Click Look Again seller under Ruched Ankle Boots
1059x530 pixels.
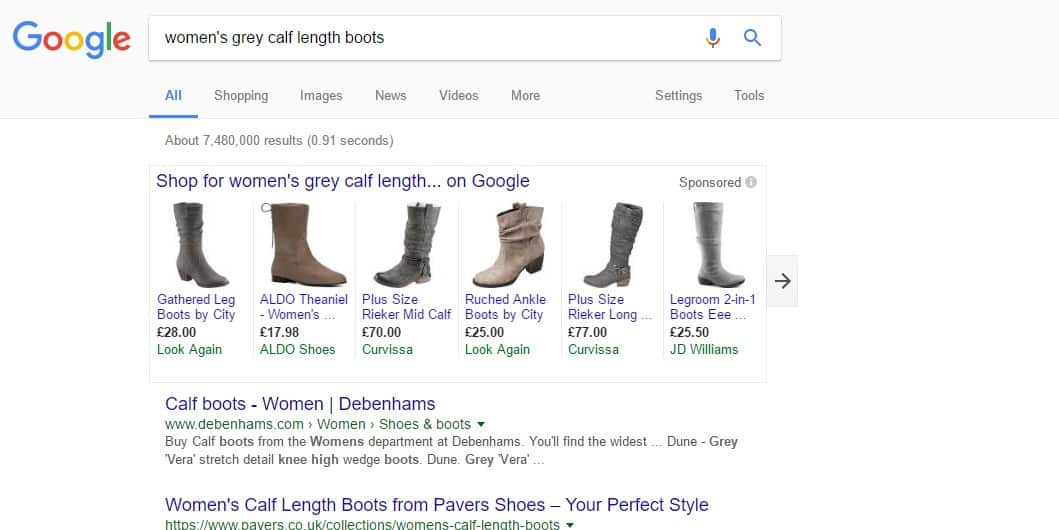coord(497,350)
